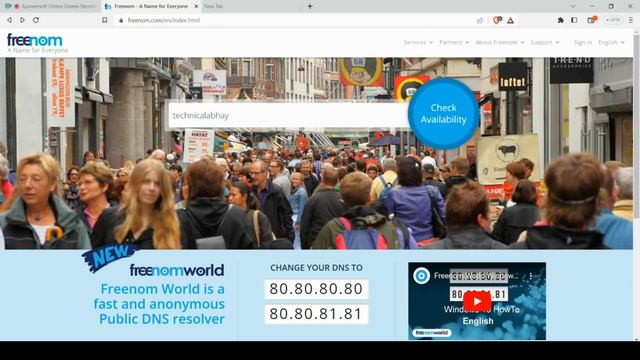Expand the About Freenom menu

tap(500, 42)
